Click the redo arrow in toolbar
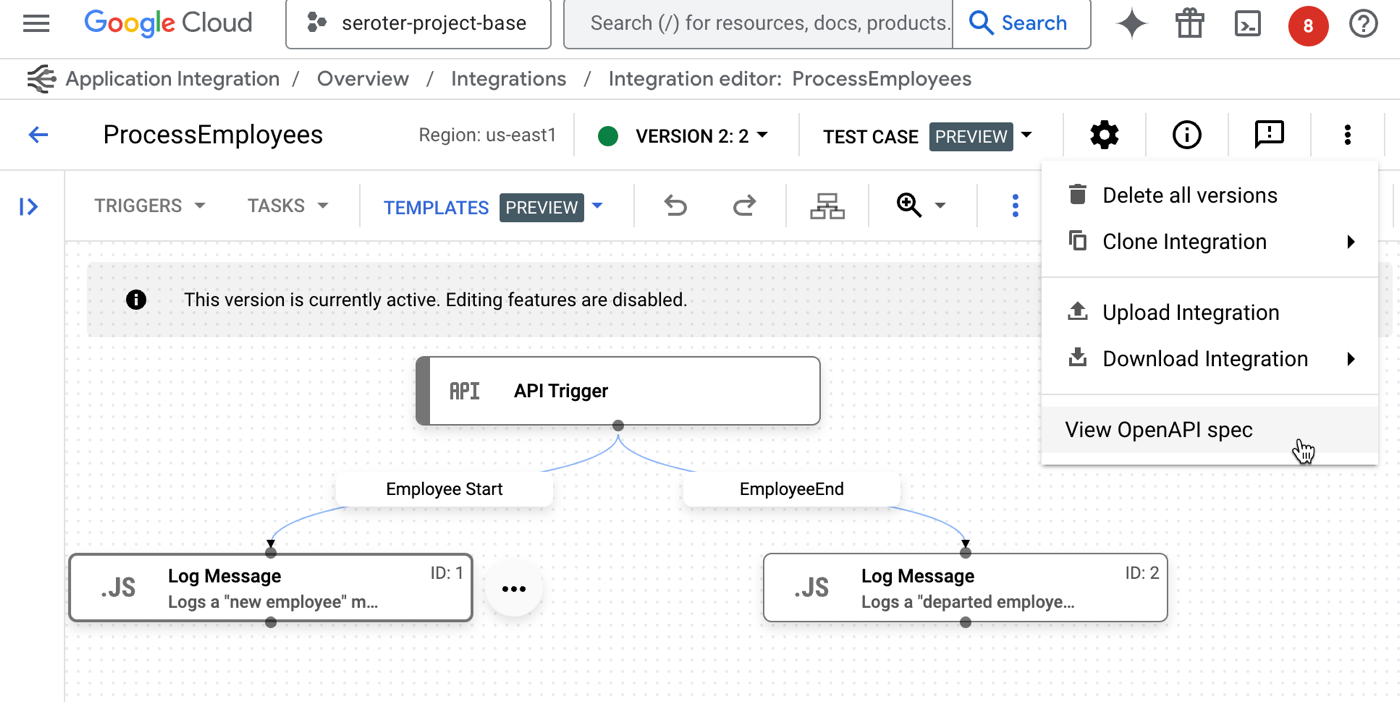The width and height of the screenshot is (1400, 702). [744, 206]
